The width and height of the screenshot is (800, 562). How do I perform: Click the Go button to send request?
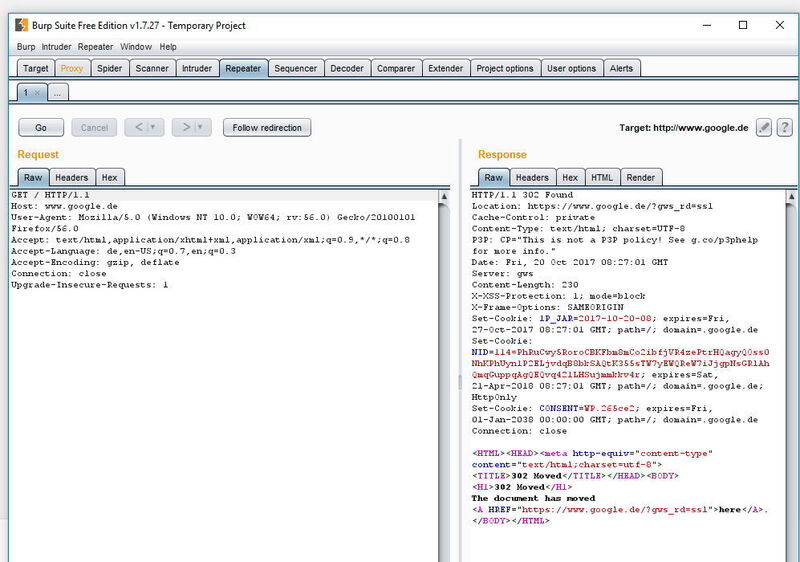[41, 127]
